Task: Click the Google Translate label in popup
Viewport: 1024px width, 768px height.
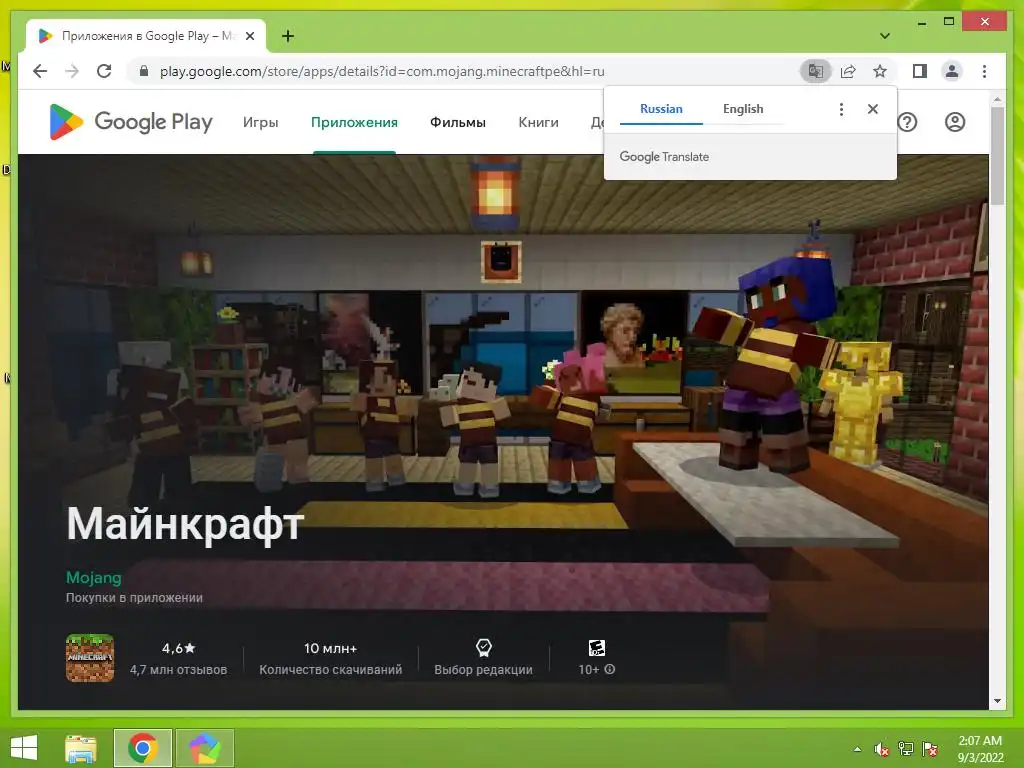Action: [664, 157]
